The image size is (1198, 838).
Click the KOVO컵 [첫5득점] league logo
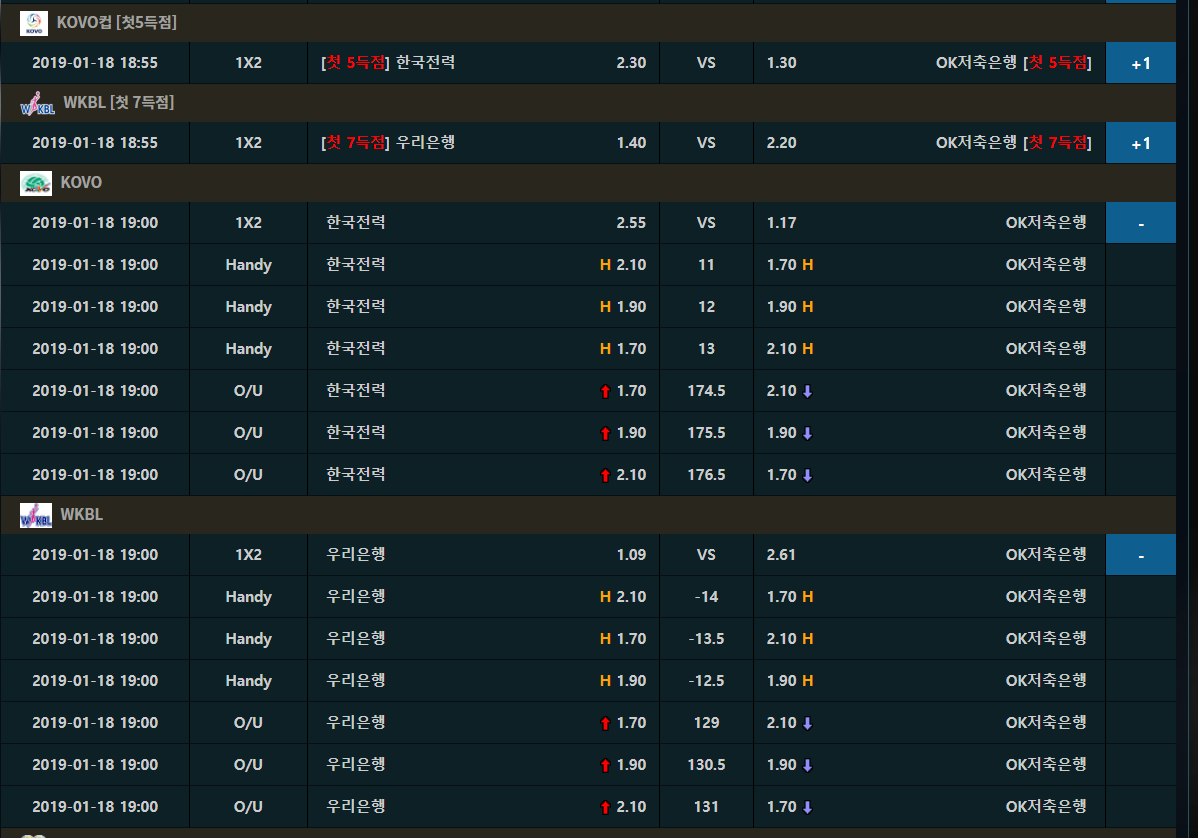point(34,24)
